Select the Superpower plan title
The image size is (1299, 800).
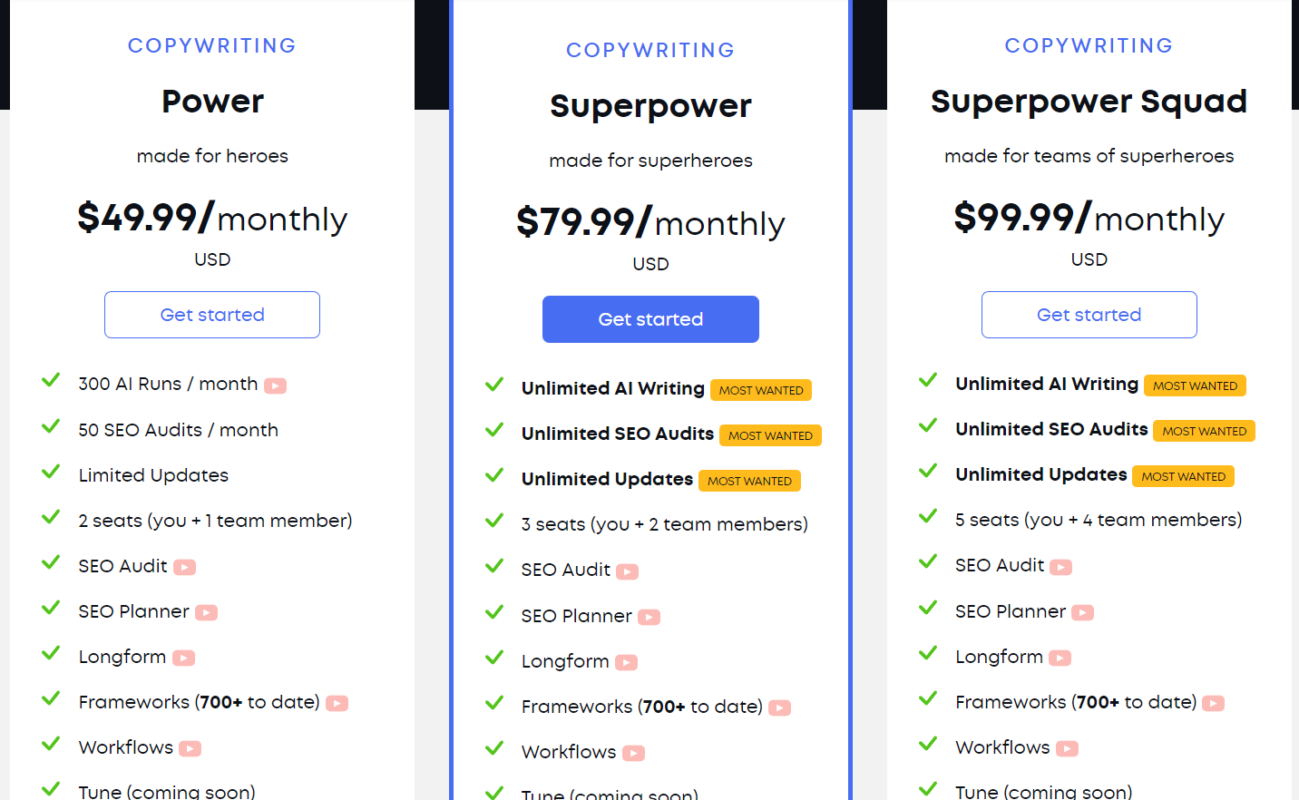click(x=651, y=106)
